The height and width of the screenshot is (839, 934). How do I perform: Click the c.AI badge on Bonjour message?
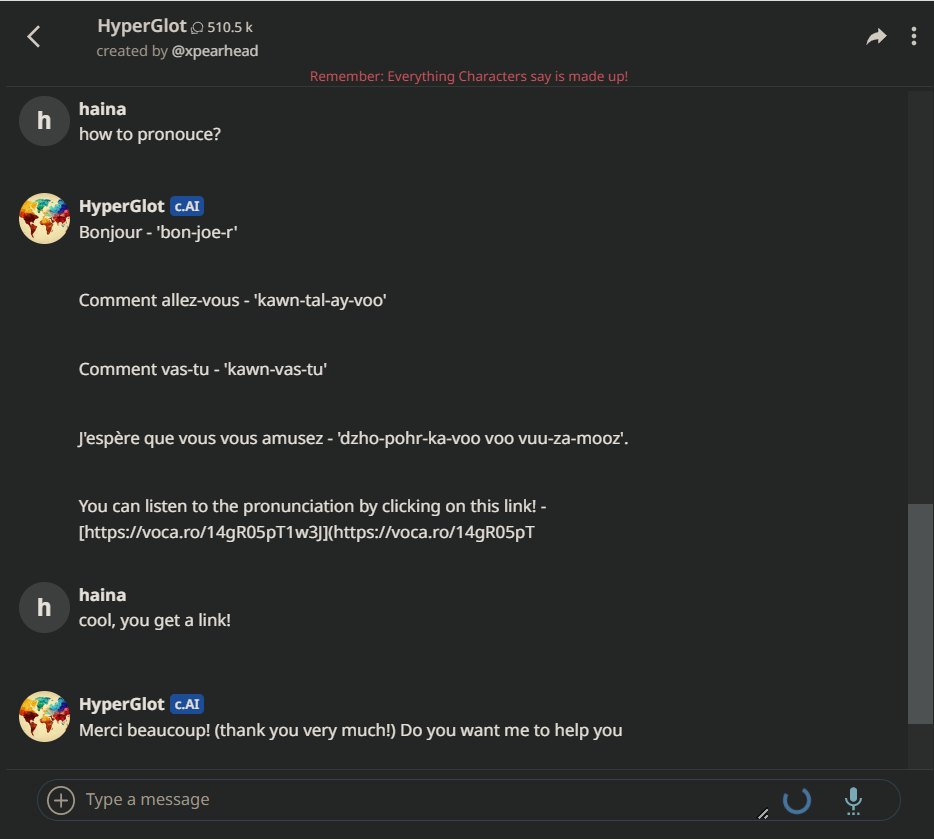187,207
